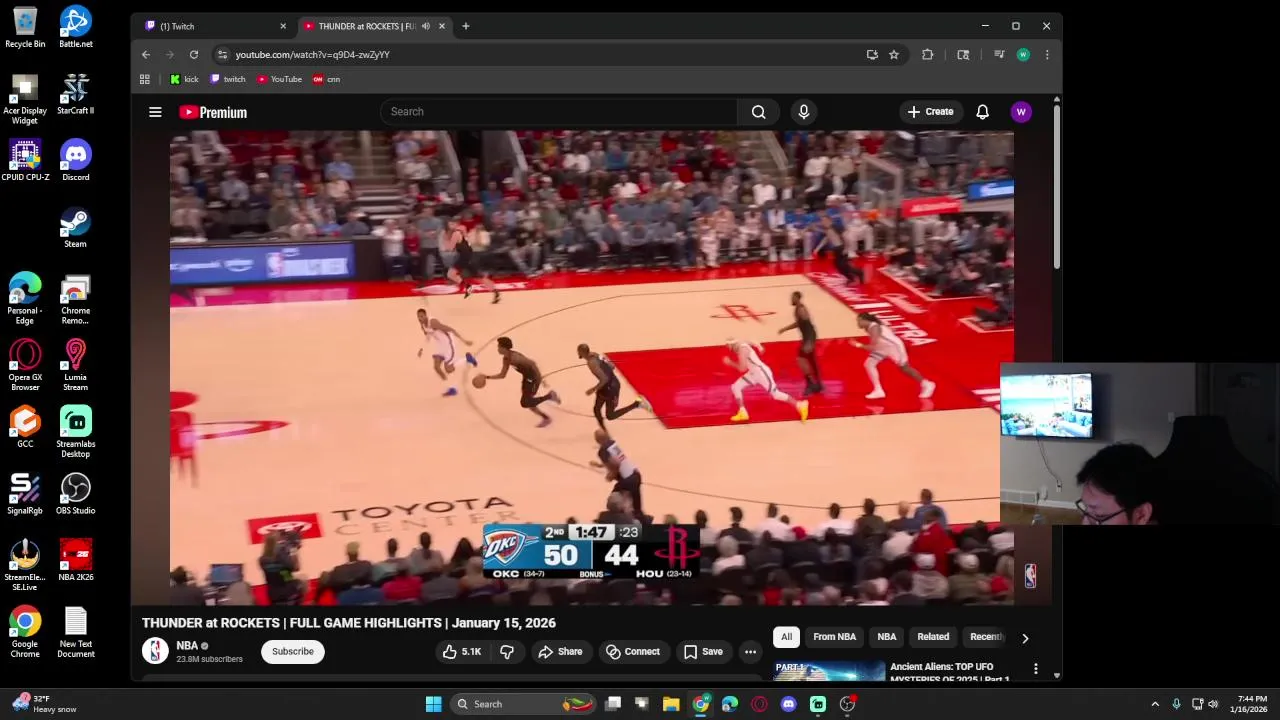1280x720 pixels.
Task: Click the video player to pause
Action: [591, 368]
